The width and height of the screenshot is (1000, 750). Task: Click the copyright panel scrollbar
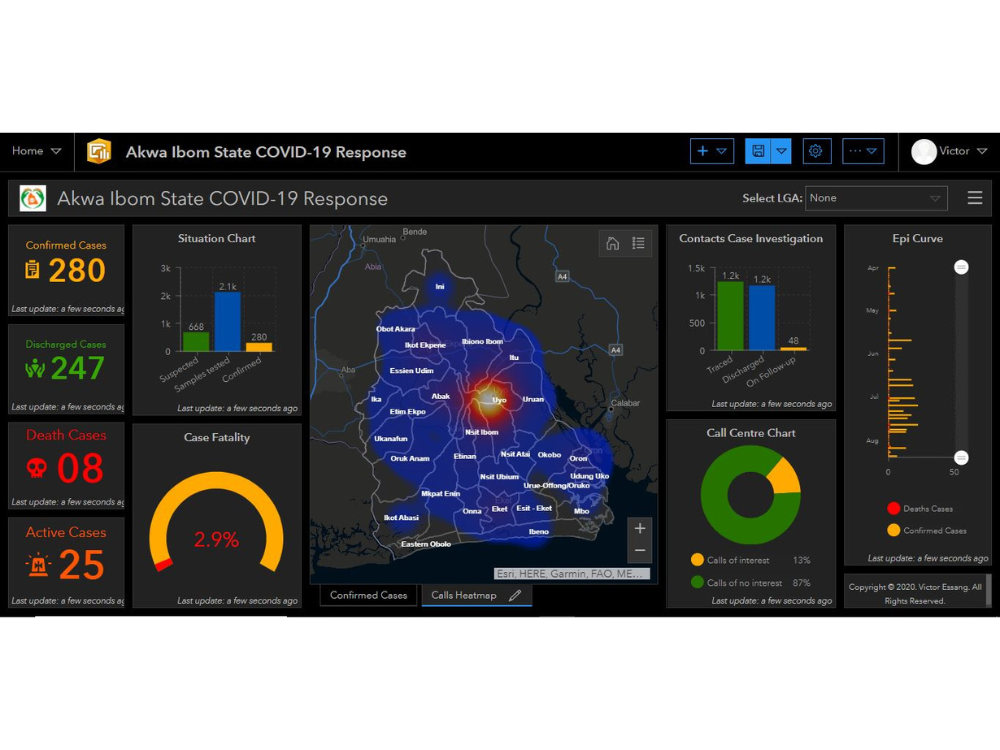(989, 591)
